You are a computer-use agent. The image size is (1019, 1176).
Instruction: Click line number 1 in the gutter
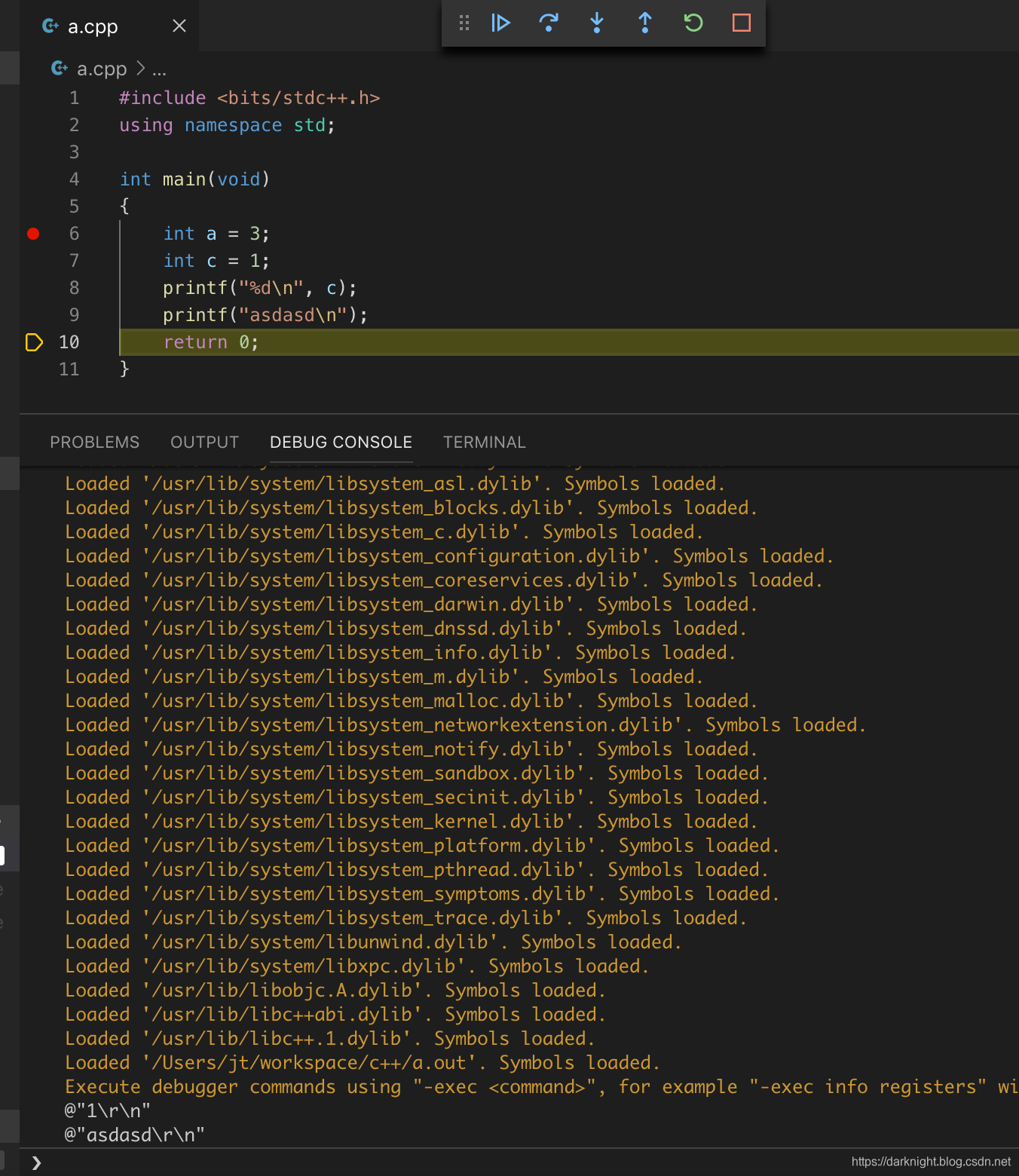[74, 98]
